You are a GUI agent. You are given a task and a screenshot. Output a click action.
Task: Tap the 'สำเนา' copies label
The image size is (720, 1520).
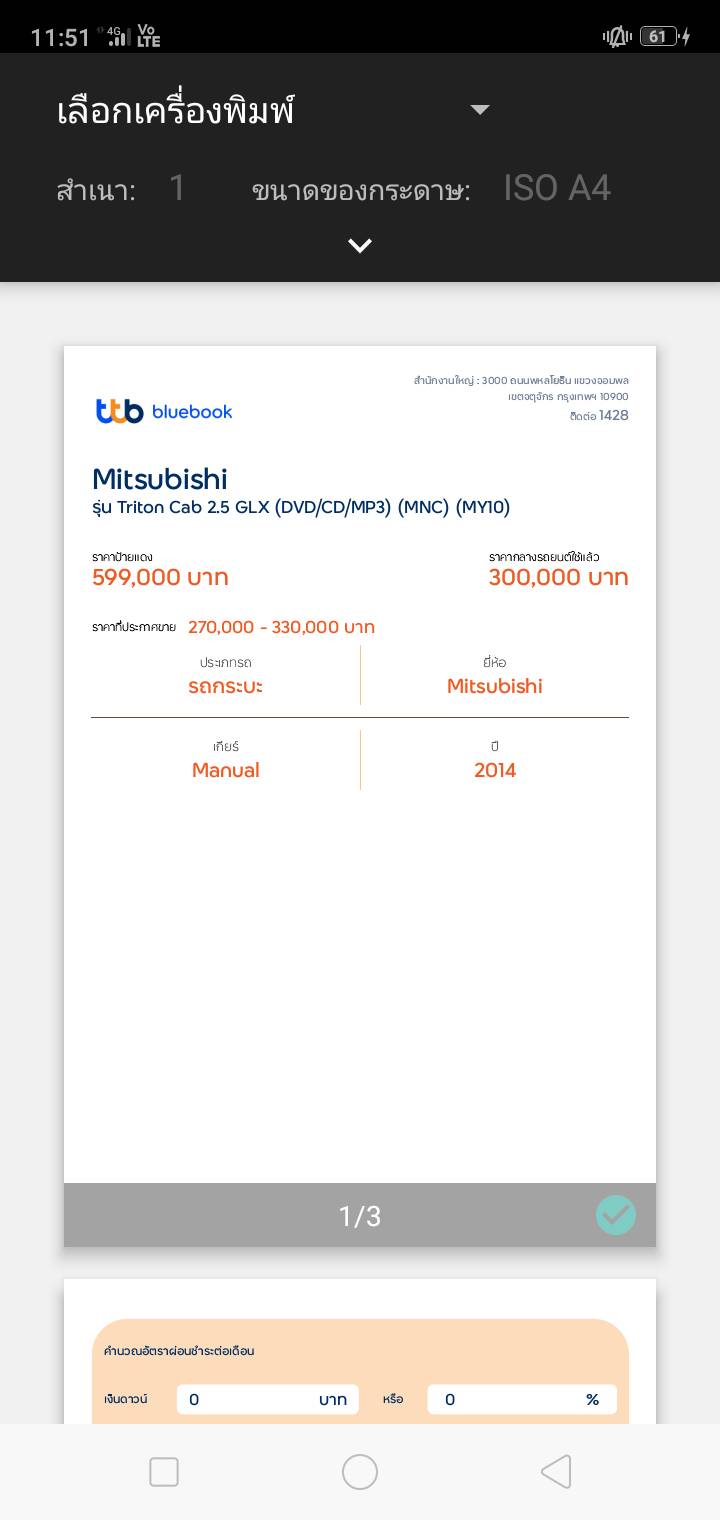(96, 190)
